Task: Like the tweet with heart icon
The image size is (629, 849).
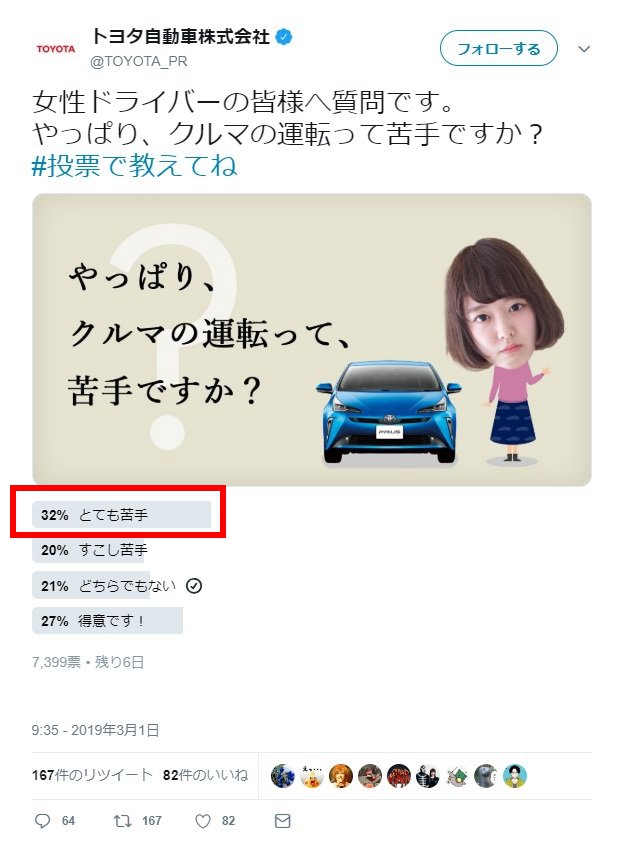Action: point(203,821)
